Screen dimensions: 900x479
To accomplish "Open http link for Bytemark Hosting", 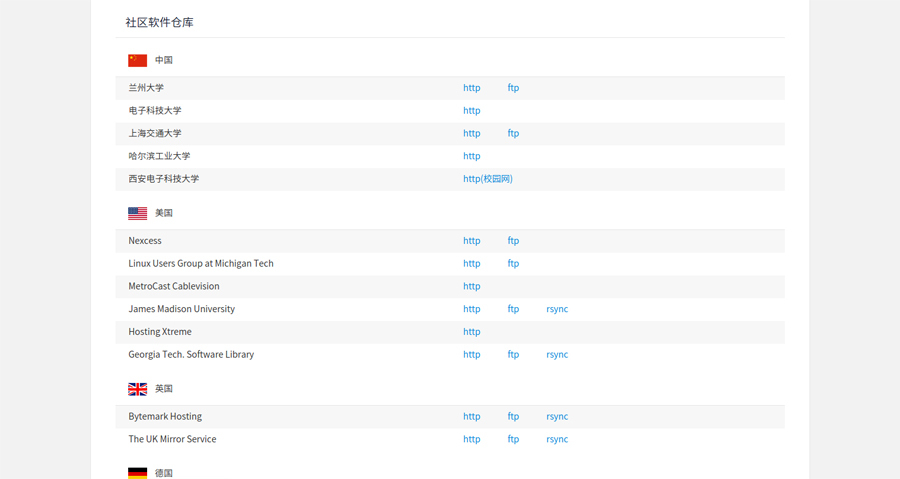I will tap(472, 416).
